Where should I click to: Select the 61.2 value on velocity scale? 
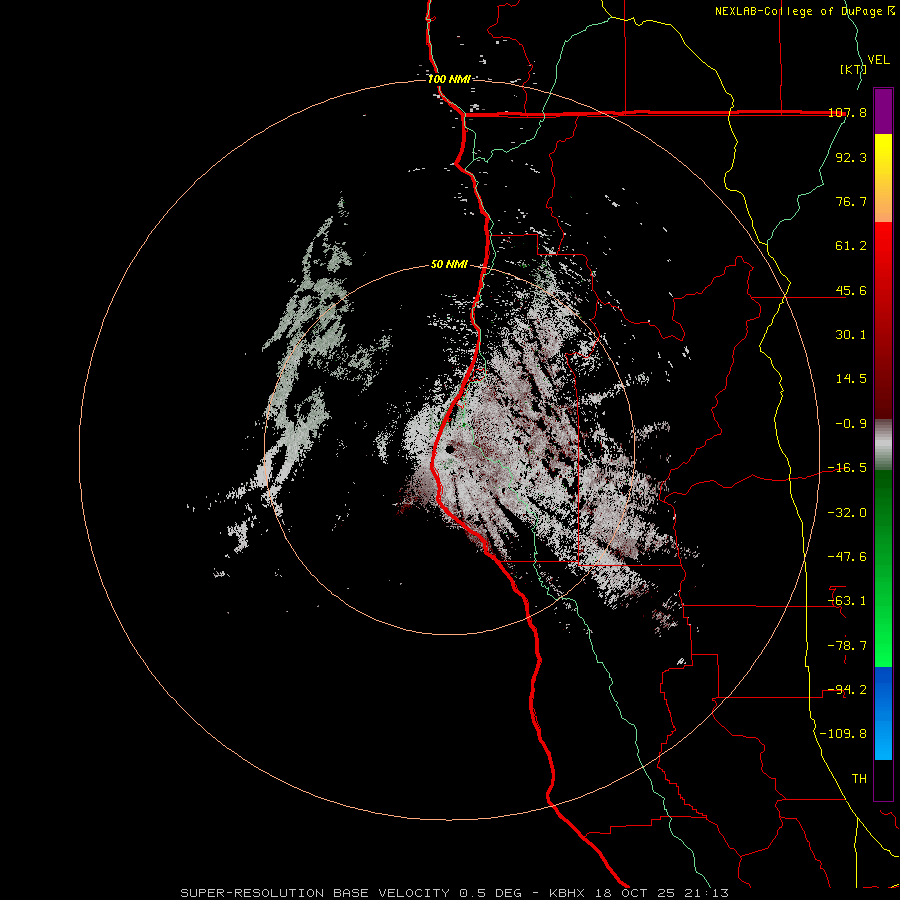point(851,246)
